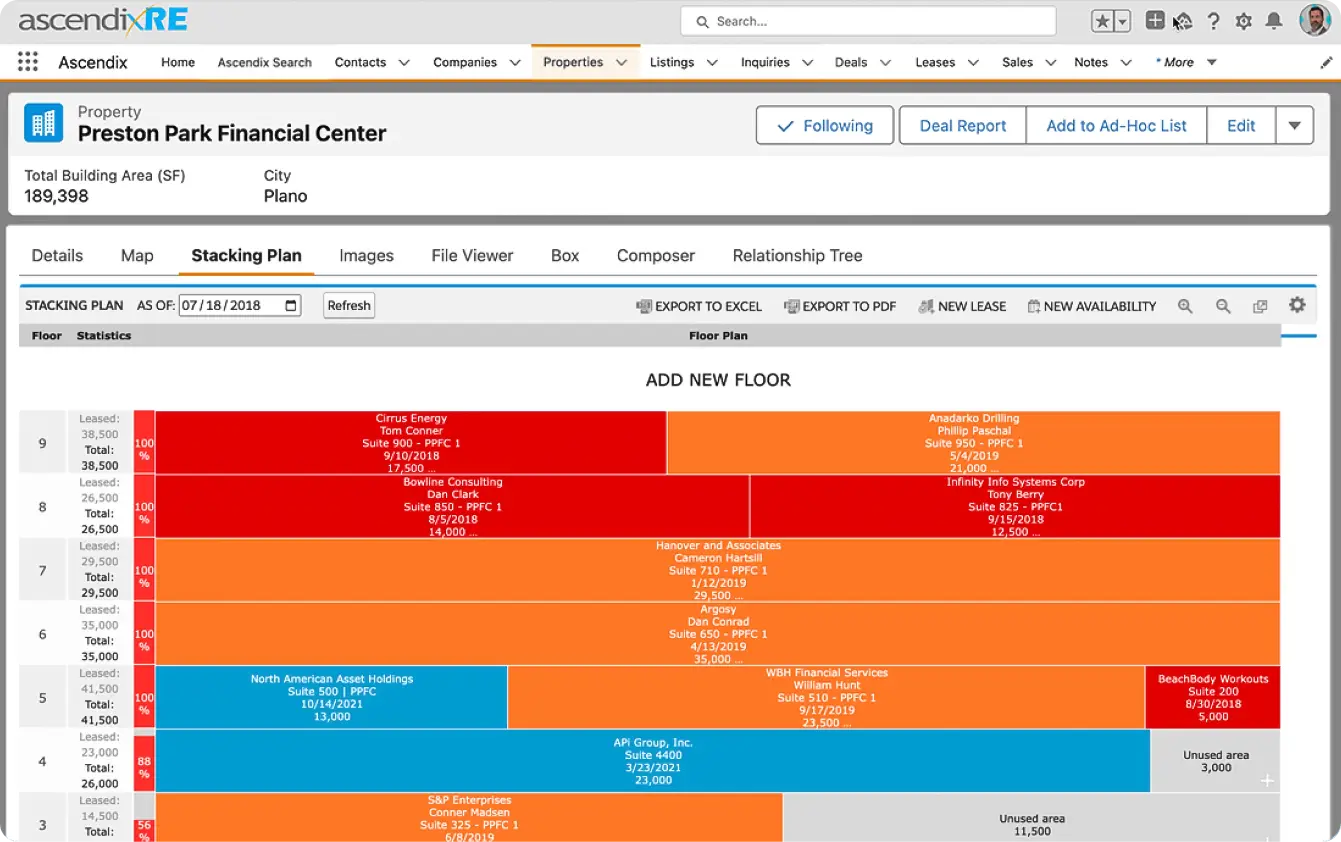Open the File Viewer tab
Image resolution: width=1341 pixels, height=842 pixels.
[472, 255]
